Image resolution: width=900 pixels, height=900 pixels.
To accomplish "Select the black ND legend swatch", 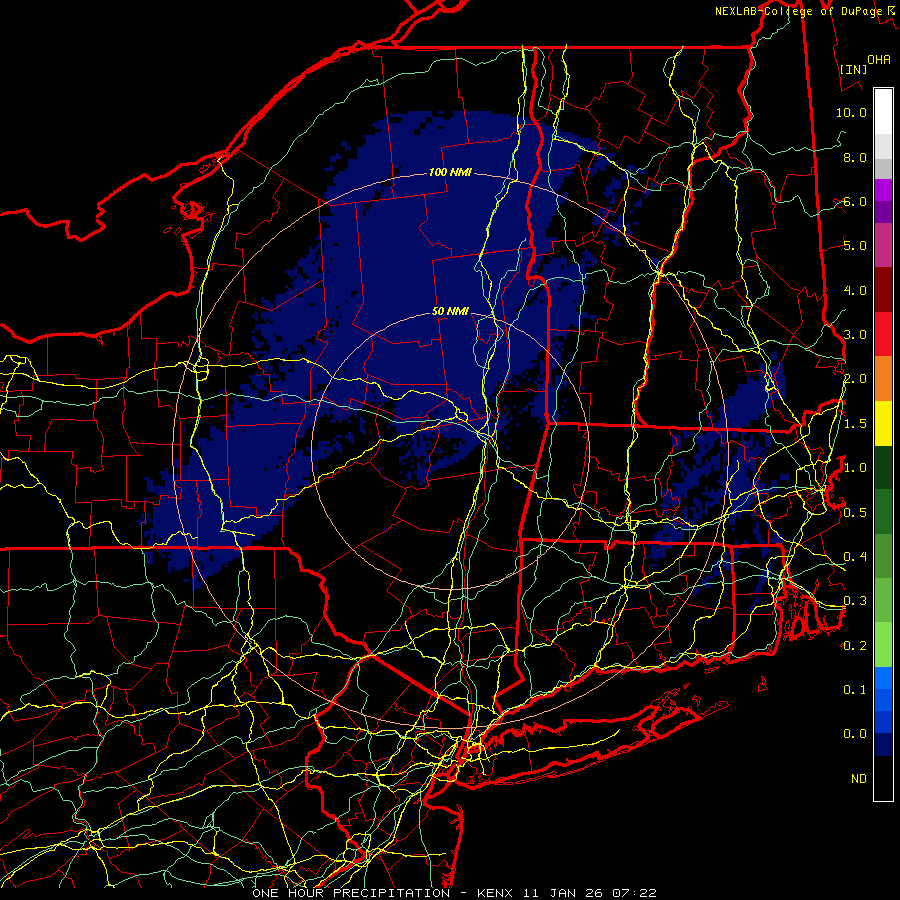I will [883, 778].
